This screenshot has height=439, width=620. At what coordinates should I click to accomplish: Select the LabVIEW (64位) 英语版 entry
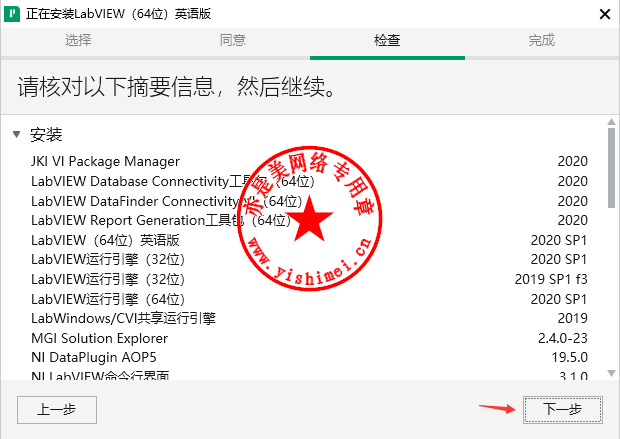(105, 240)
